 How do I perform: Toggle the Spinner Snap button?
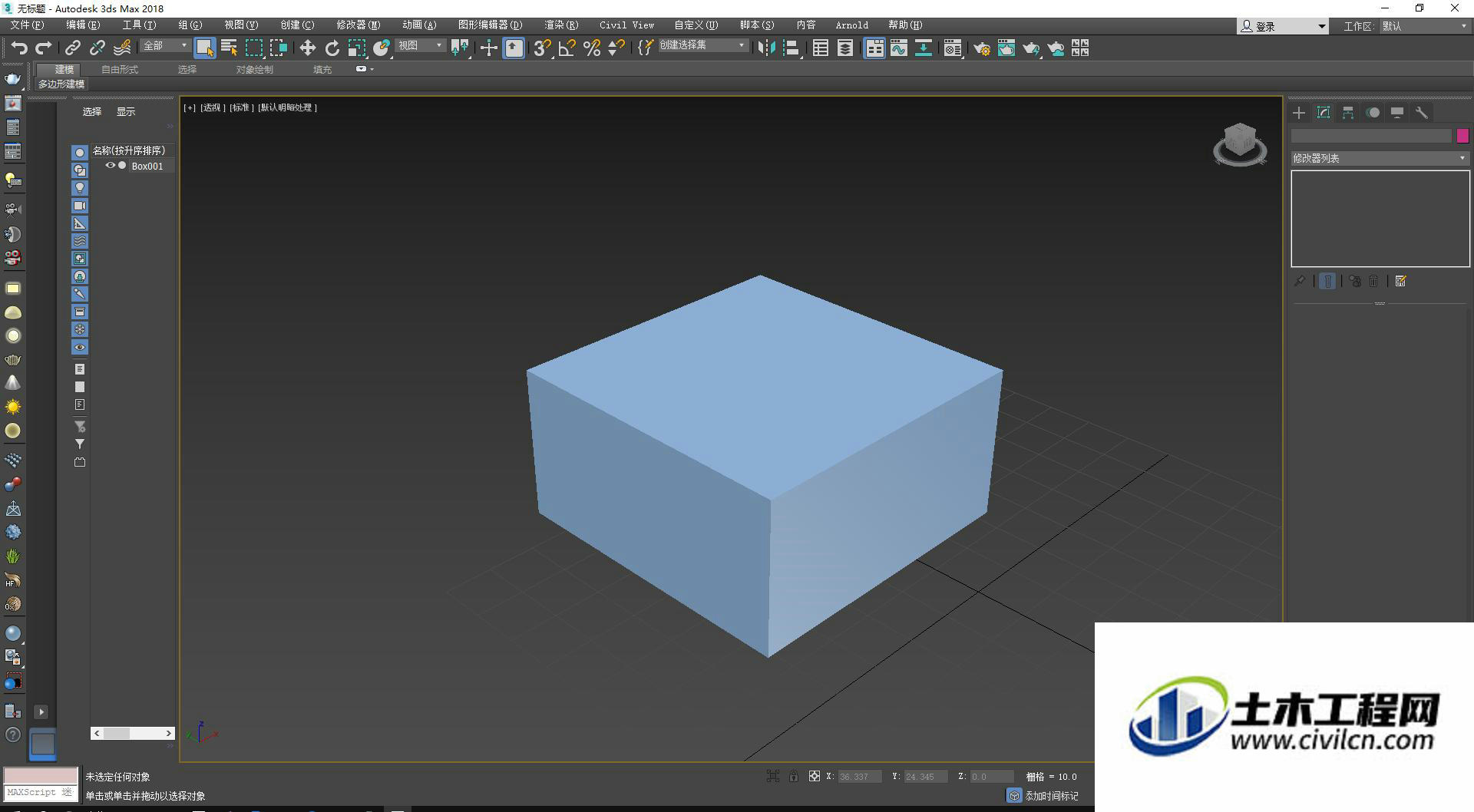(616, 48)
